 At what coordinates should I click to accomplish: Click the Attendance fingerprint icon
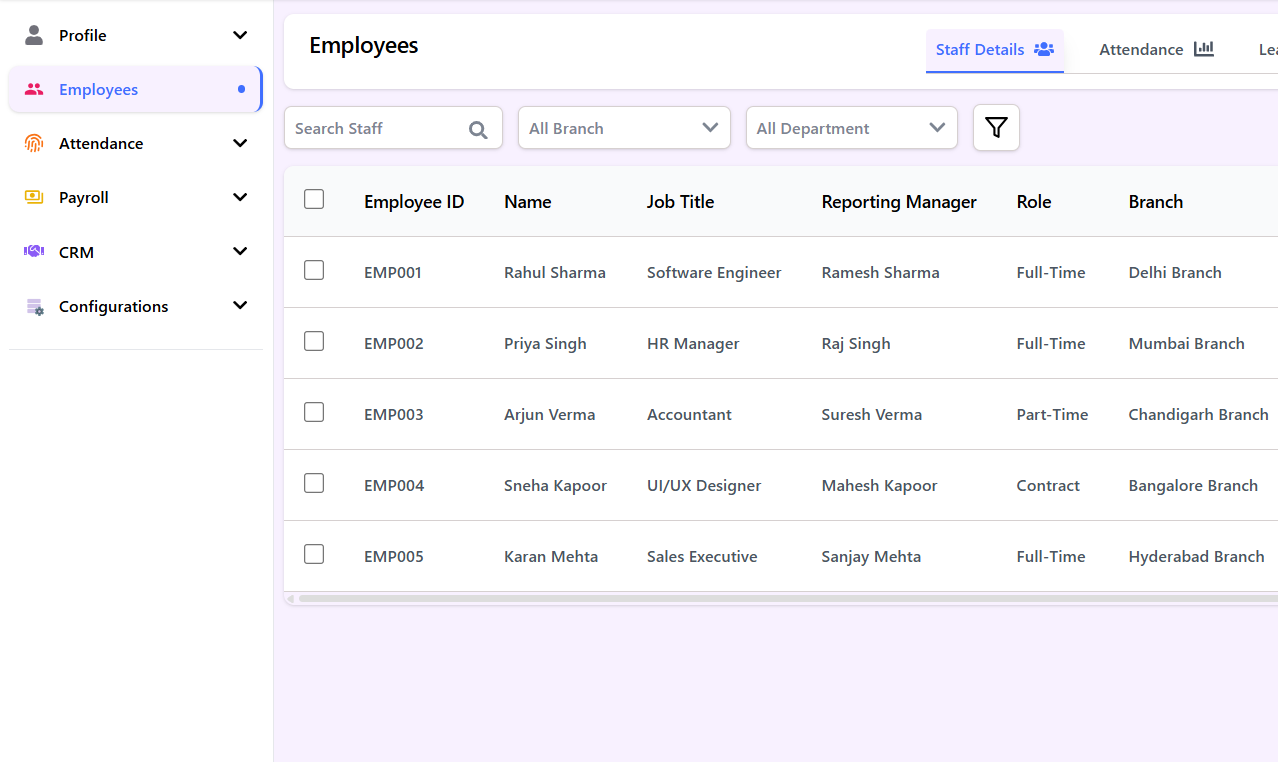click(x=33, y=143)
